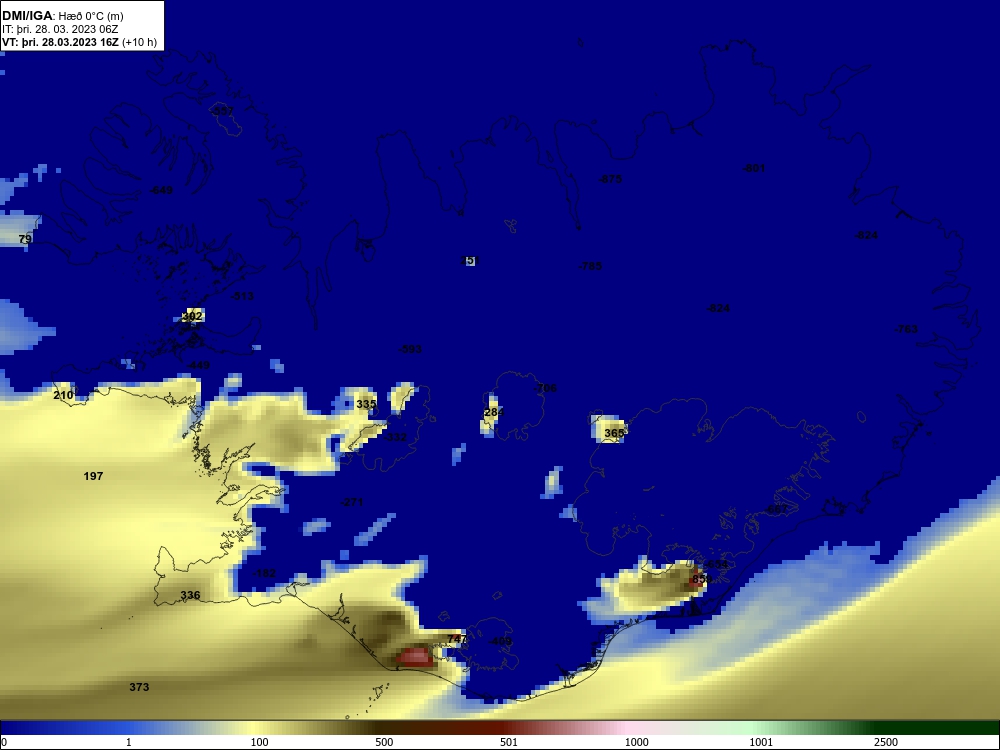The width and height of the screenshot is (1000, 750).
Task: Click the color scale label 1
Action: [129, 742]
